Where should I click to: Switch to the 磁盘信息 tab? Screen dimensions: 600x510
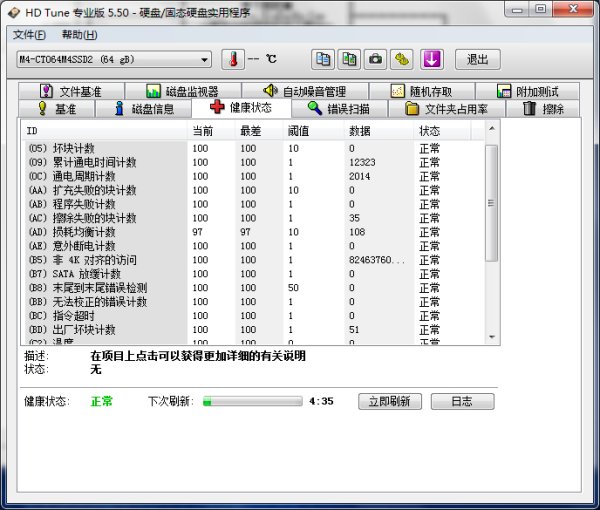[x=143, y=109]
